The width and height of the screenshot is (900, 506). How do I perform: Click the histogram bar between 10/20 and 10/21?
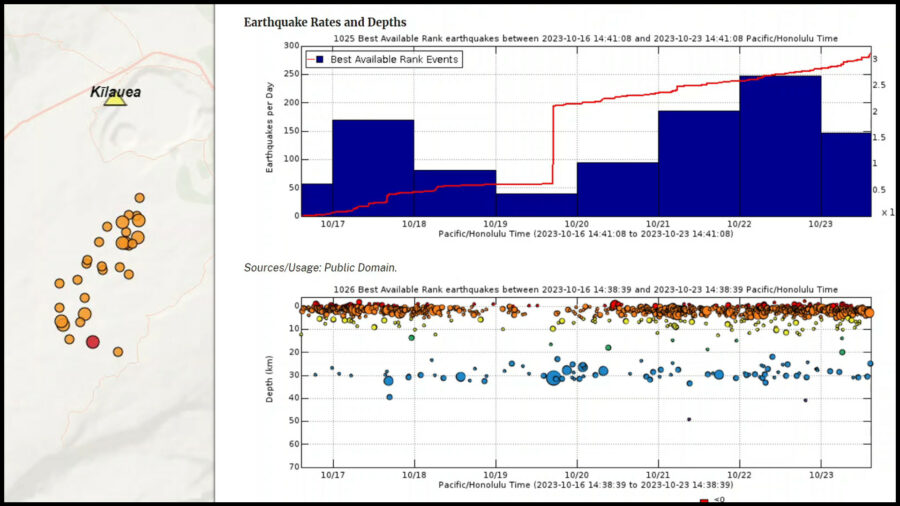pos(617,188)
